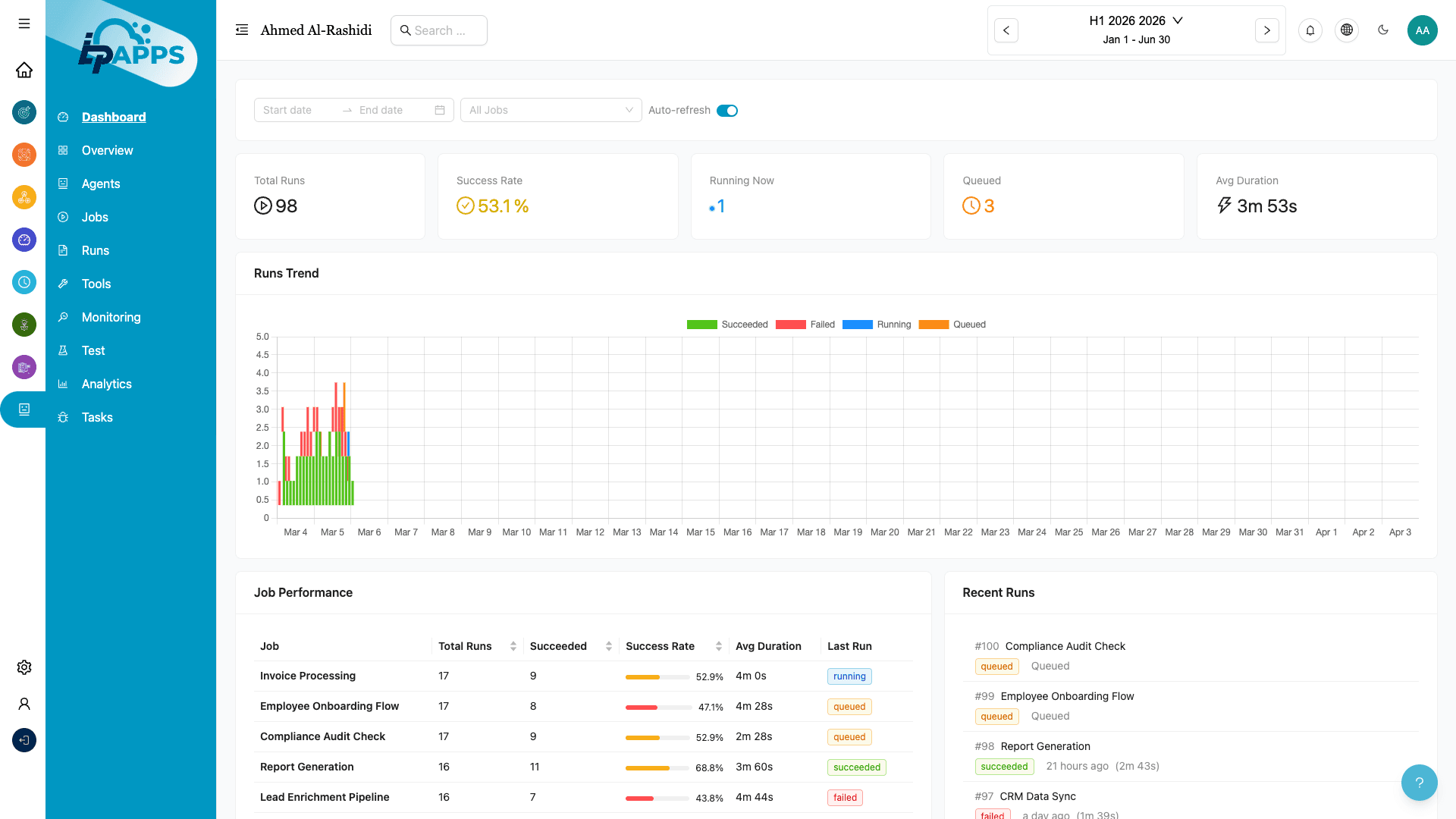This screenshot has height=819, width=1456.
Task: Click the hamburger menu icon
Action: coord(24,24)
